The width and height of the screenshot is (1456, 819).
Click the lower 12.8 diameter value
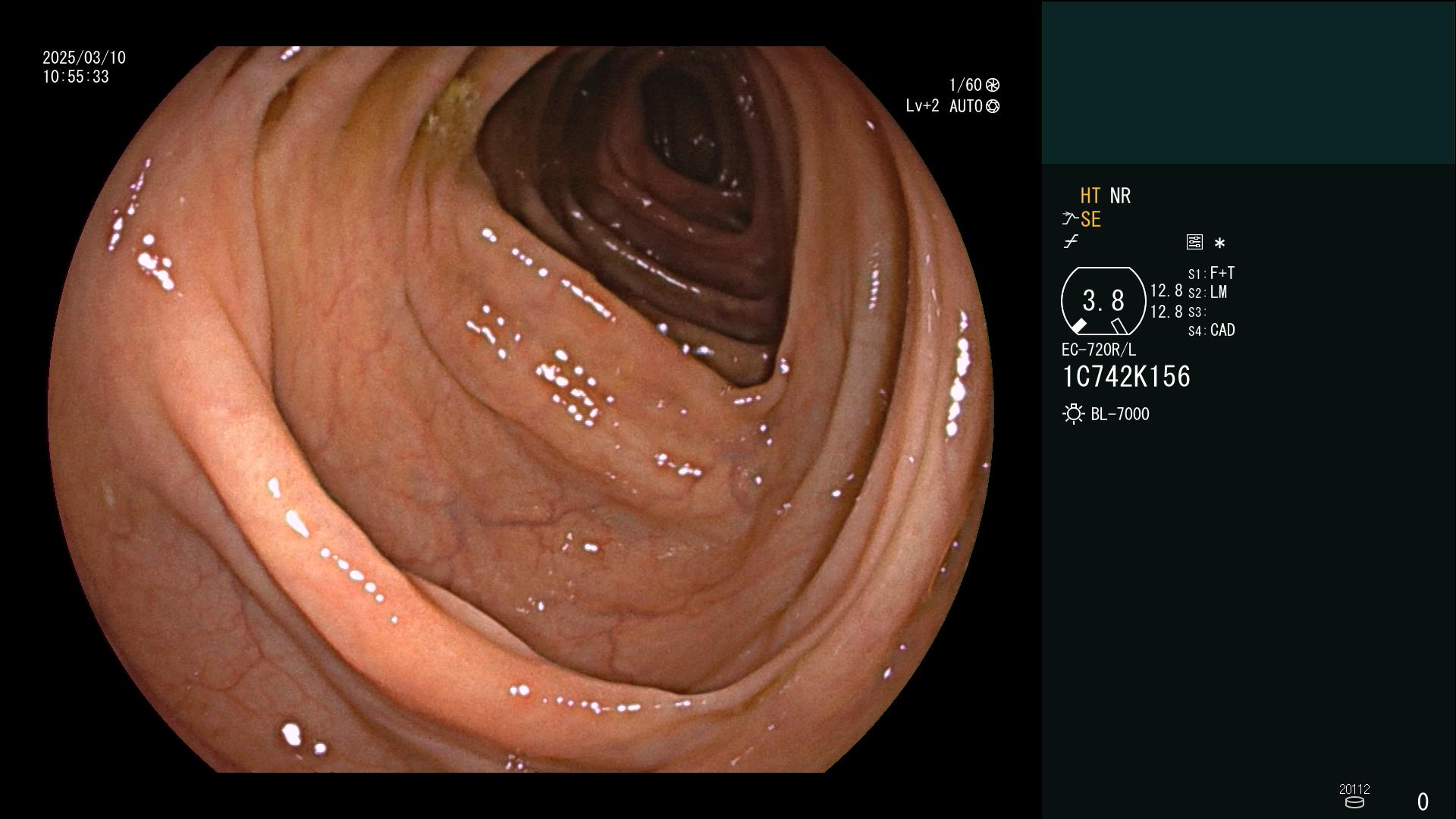click(x=1166, y=311)
